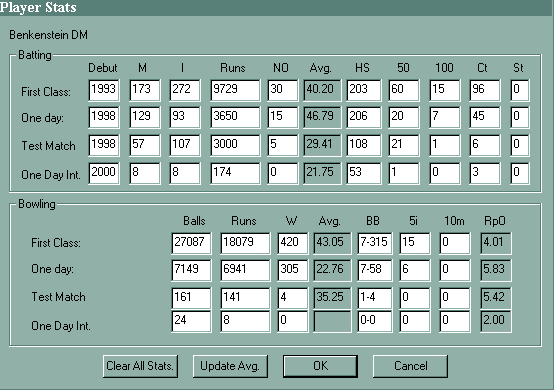Select First Class batting HS field 203

point(364,90)
